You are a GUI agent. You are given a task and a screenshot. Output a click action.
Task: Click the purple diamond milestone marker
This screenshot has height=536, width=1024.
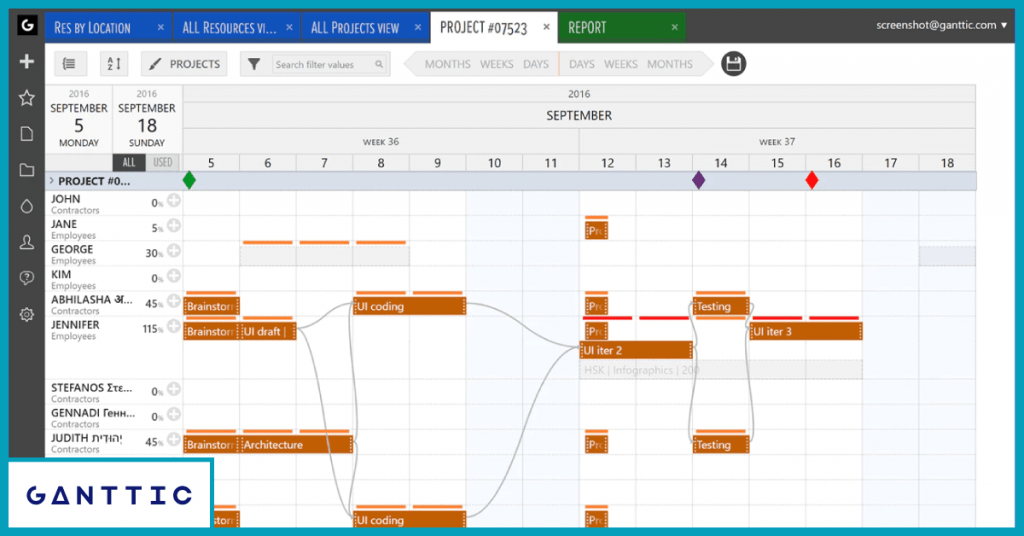coord(699,180)
